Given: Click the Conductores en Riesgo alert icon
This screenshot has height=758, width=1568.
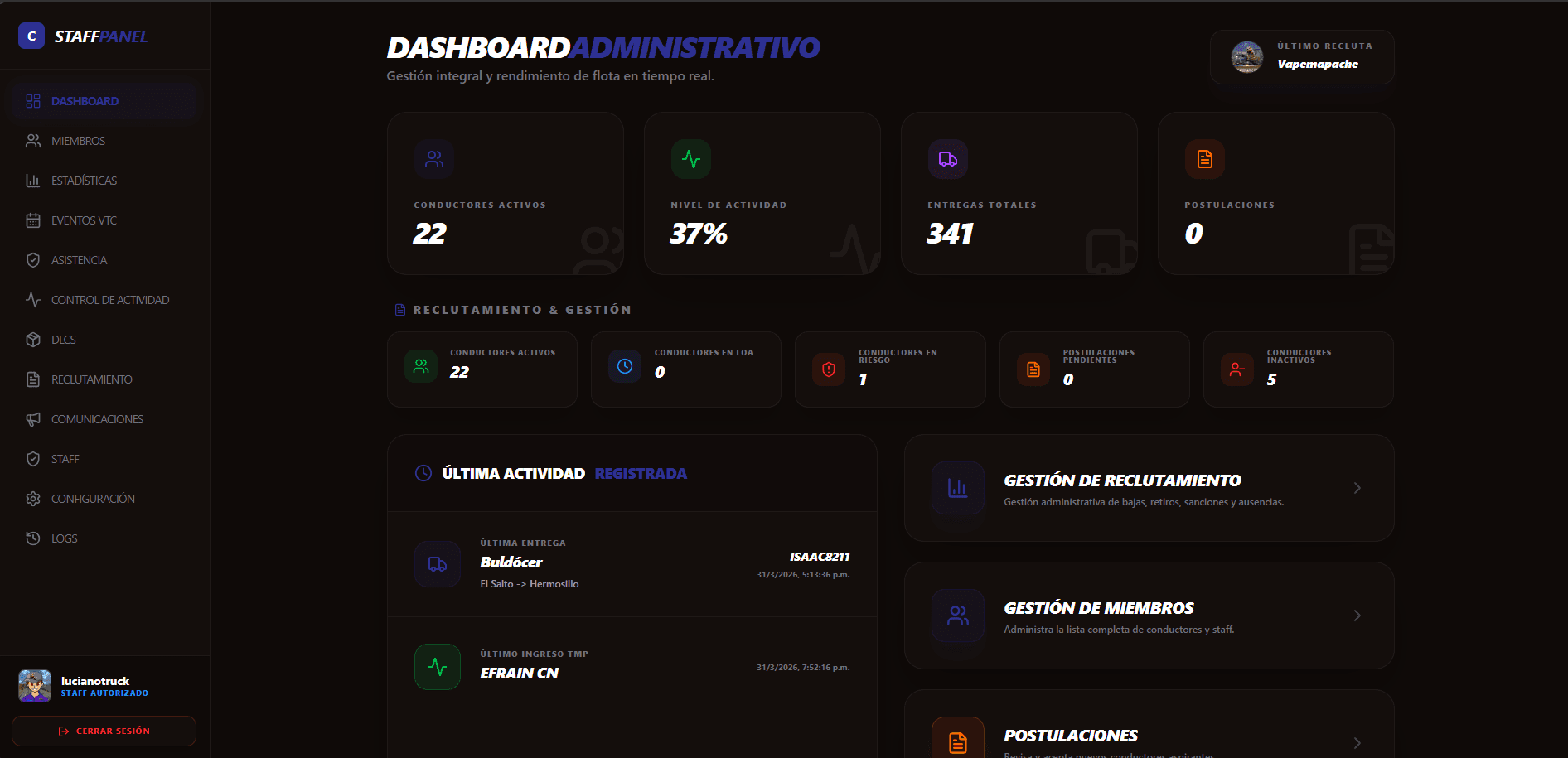Looking at the screenshot, I should (828, 369).
